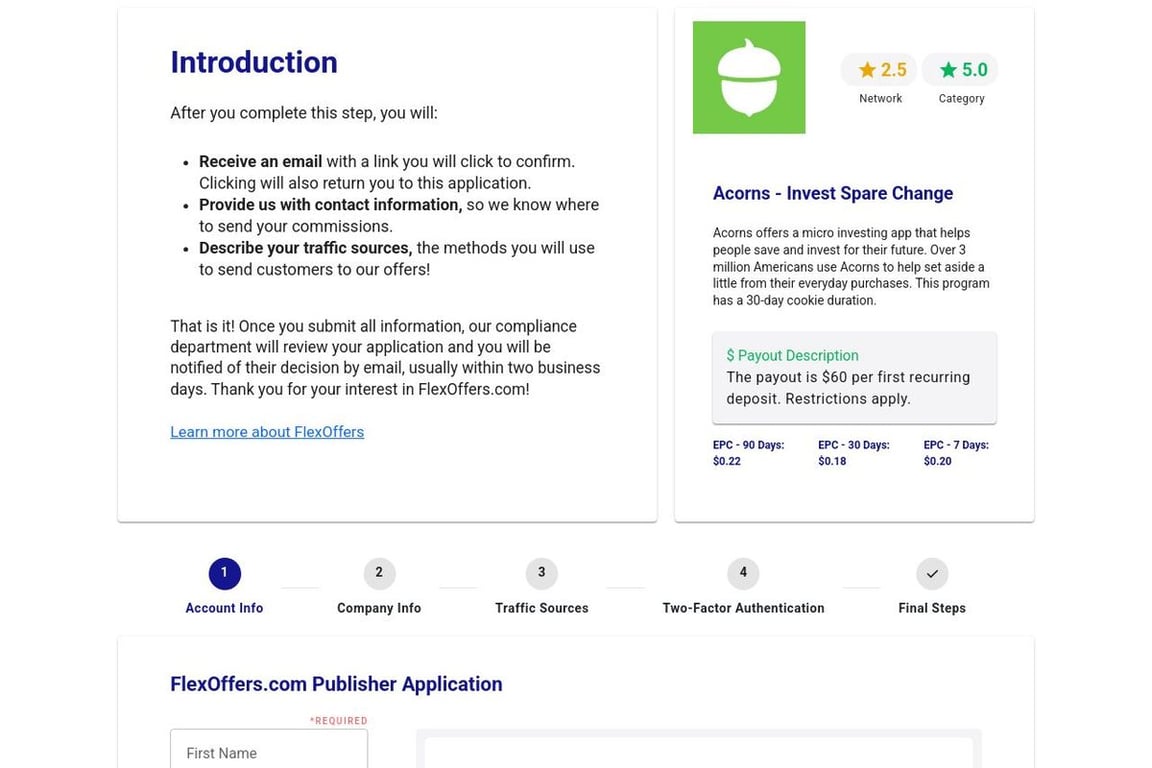
Task: Click the Provide us with contact information bullet
Action: pyautogui.click(x=399, y=215)
